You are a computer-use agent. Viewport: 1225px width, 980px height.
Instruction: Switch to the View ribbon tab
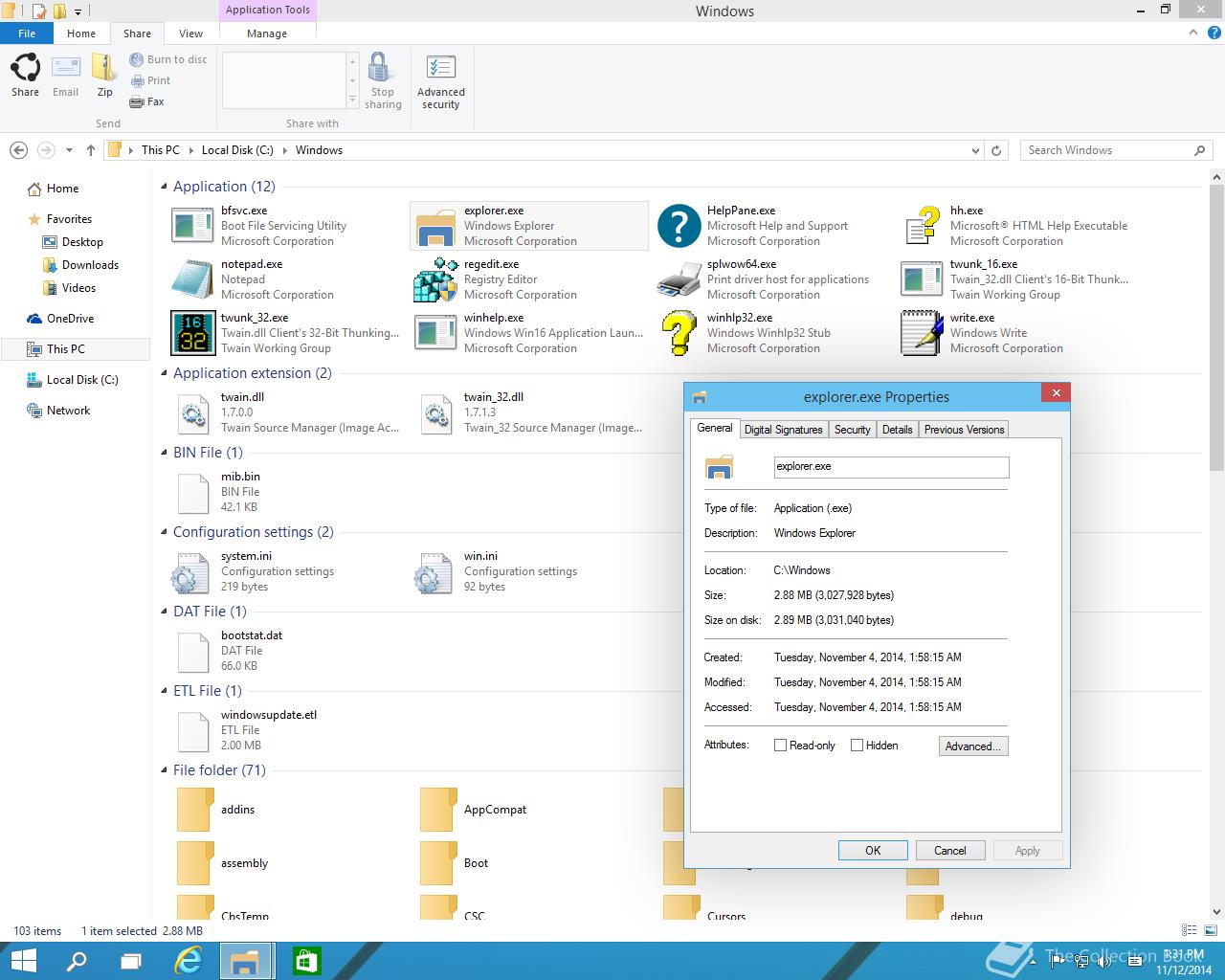[190, 33]
